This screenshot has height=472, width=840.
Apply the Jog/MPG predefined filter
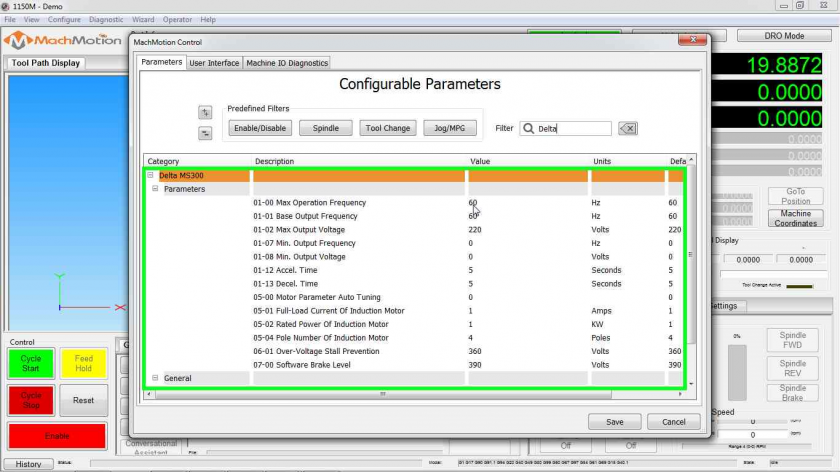coord(449,128)
